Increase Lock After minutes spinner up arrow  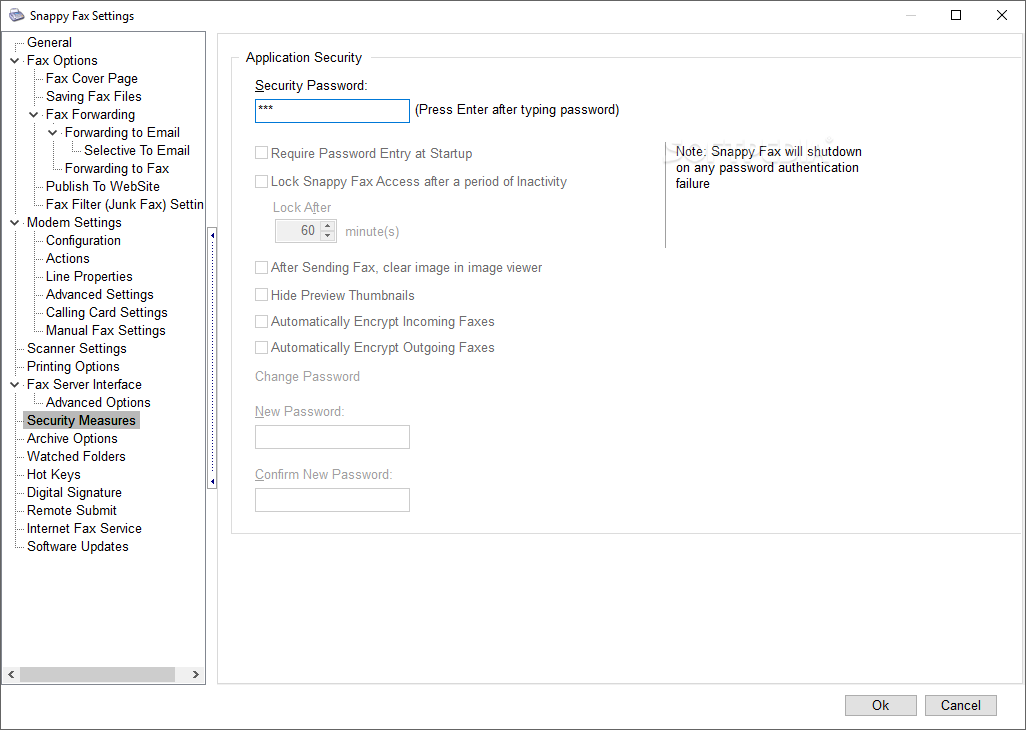pyautogui.click(x=328, y=226)
